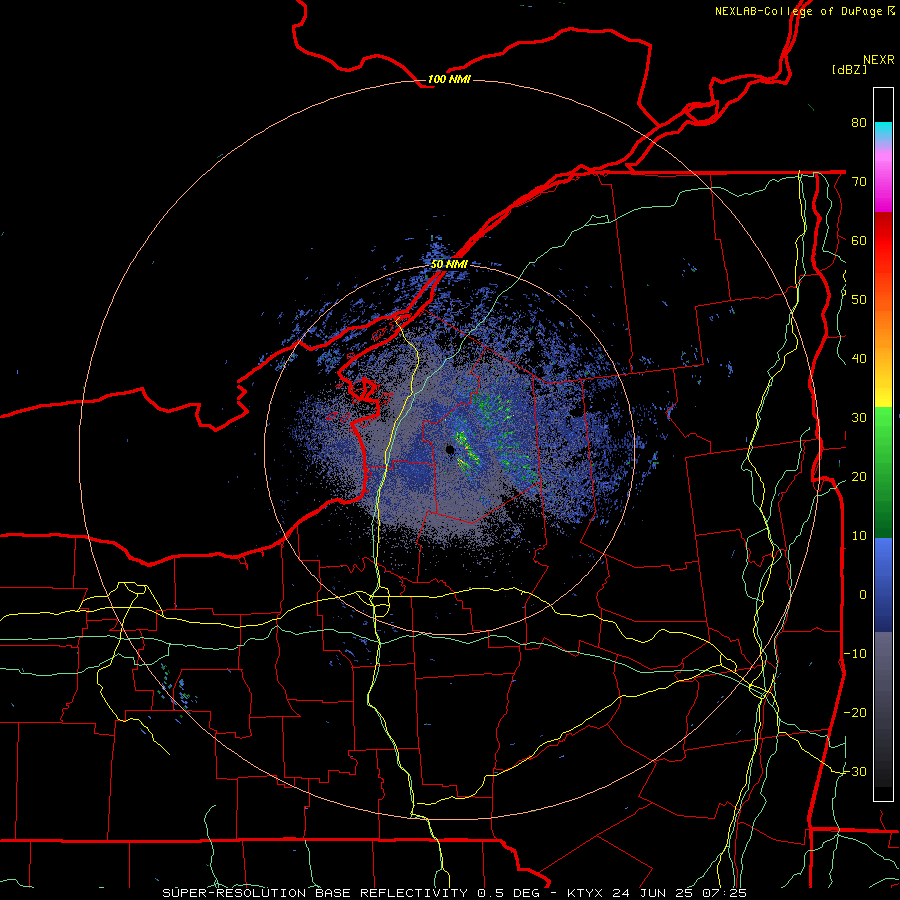Image resolution: width=900 pixels, height=900 pixels.
Task: Click the 30 dBZ scale value
Action: click(x=859, y=417)
